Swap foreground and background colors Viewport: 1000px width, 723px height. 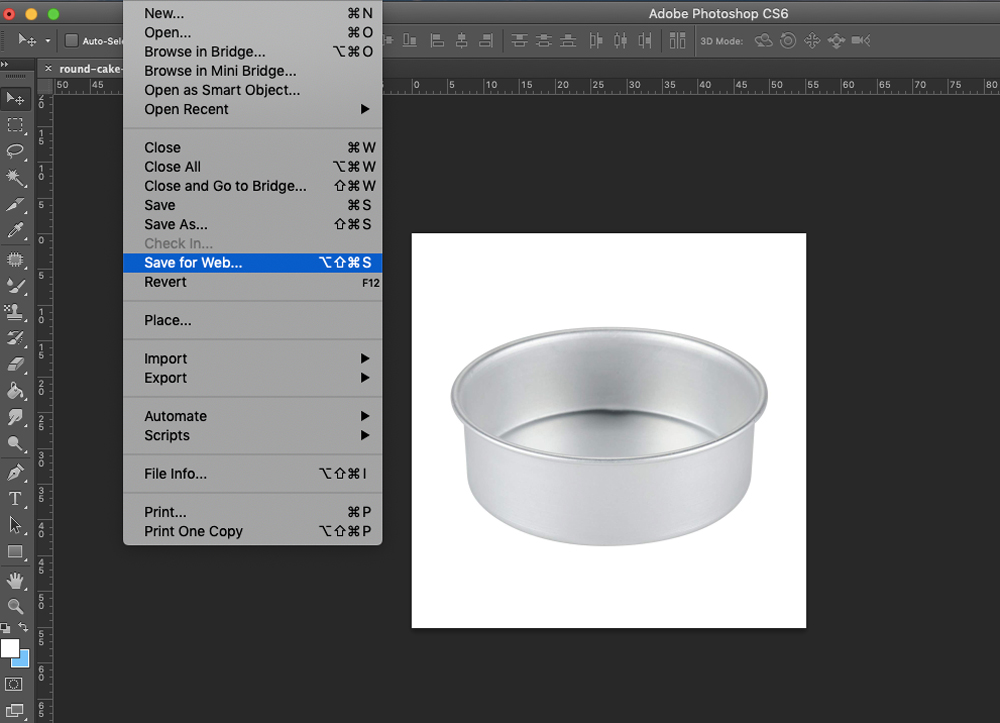[23, 627]
